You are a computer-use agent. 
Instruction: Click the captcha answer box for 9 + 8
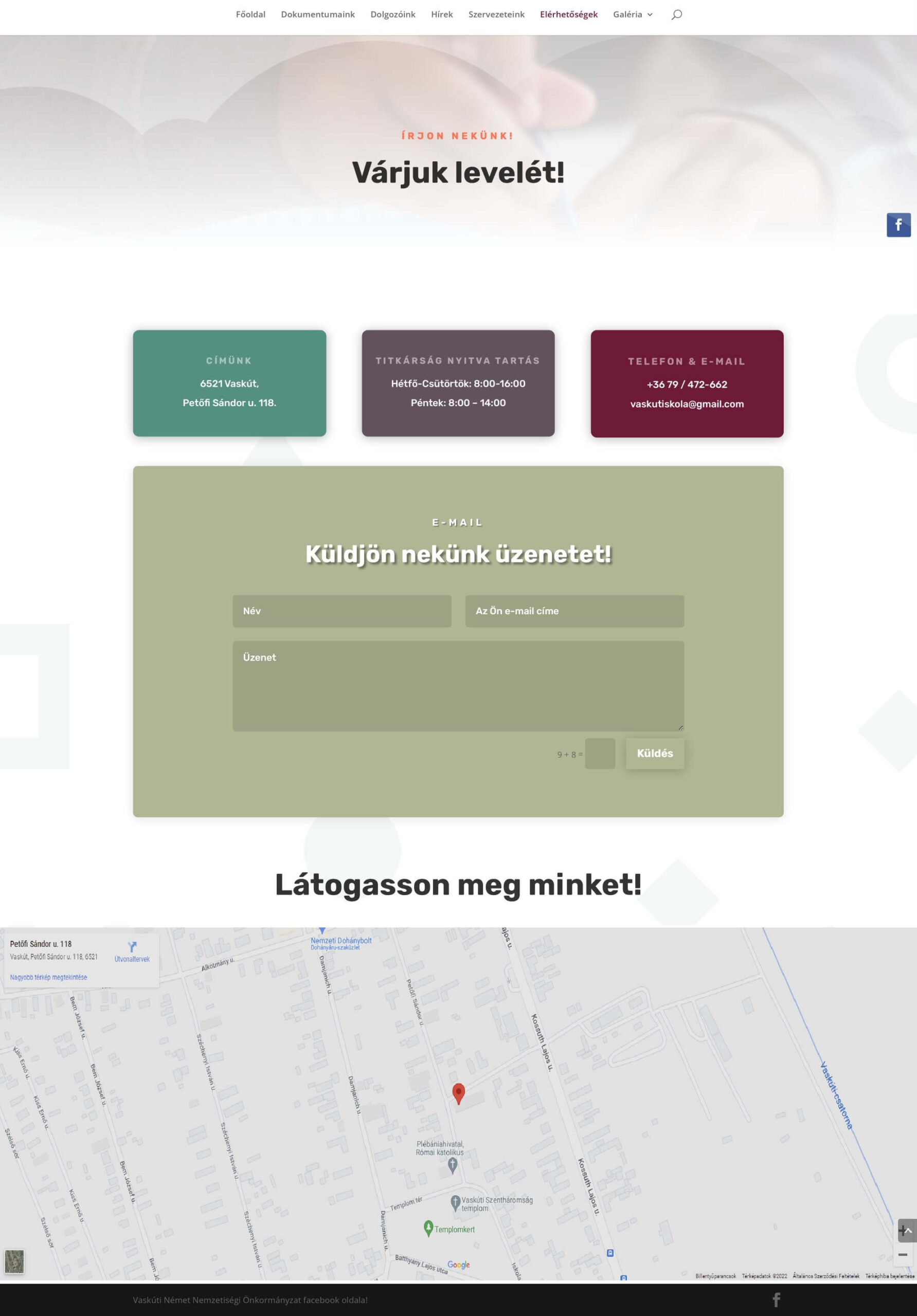tap(600, 754)
